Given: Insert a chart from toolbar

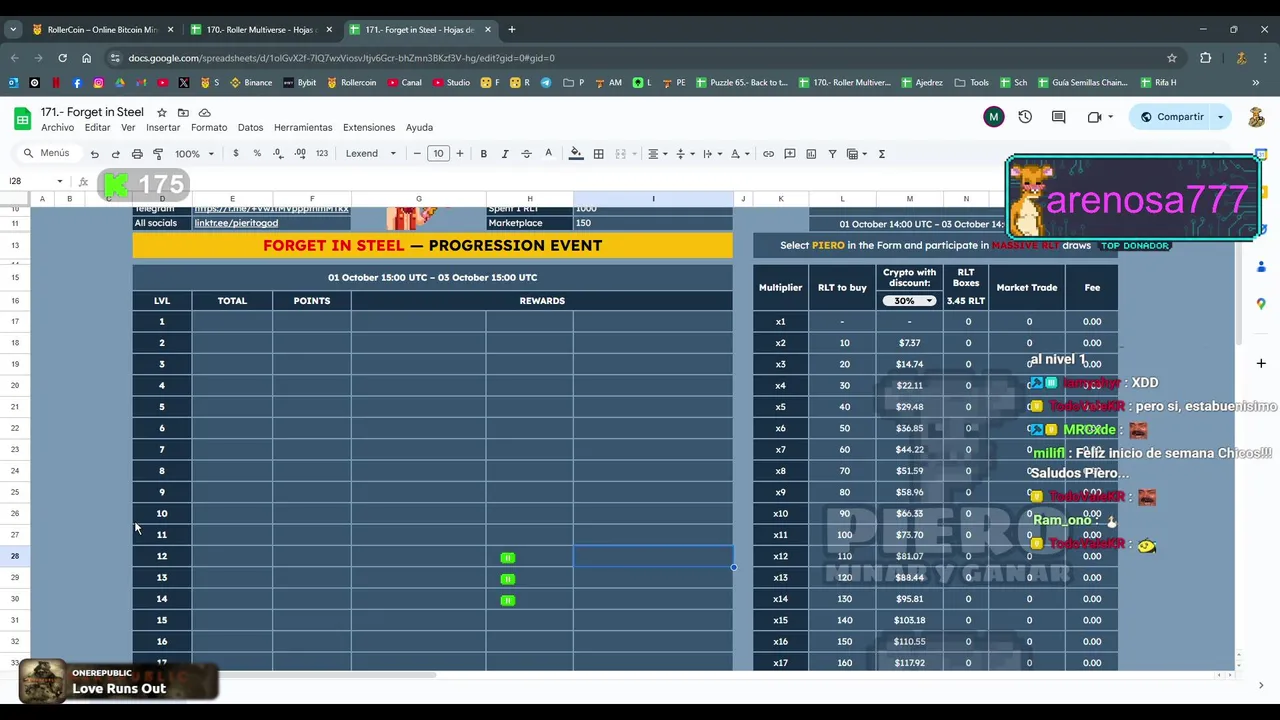Looking at the screenshot, I should 811,154.
